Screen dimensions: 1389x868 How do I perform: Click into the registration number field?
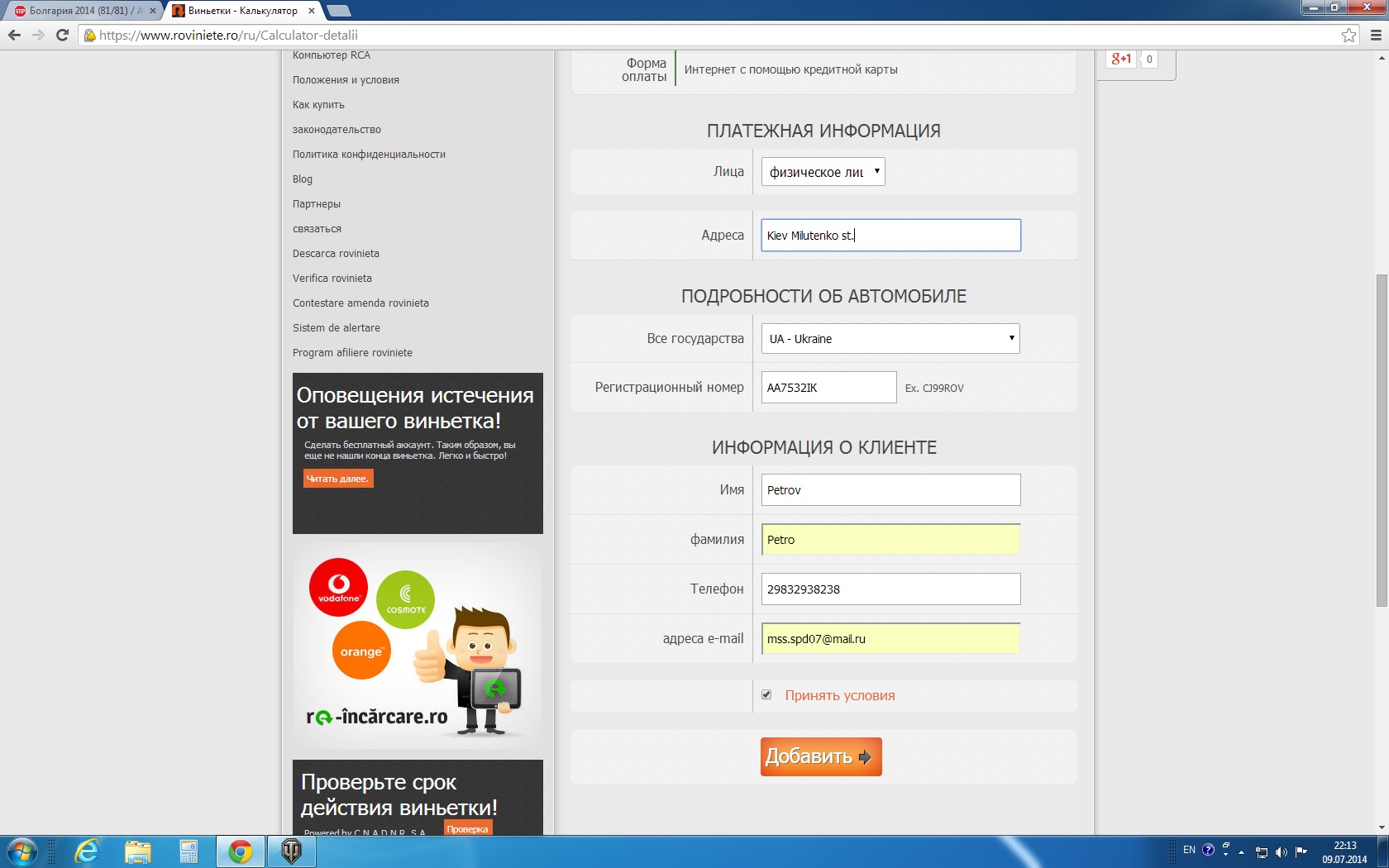(x=828, y=388)
